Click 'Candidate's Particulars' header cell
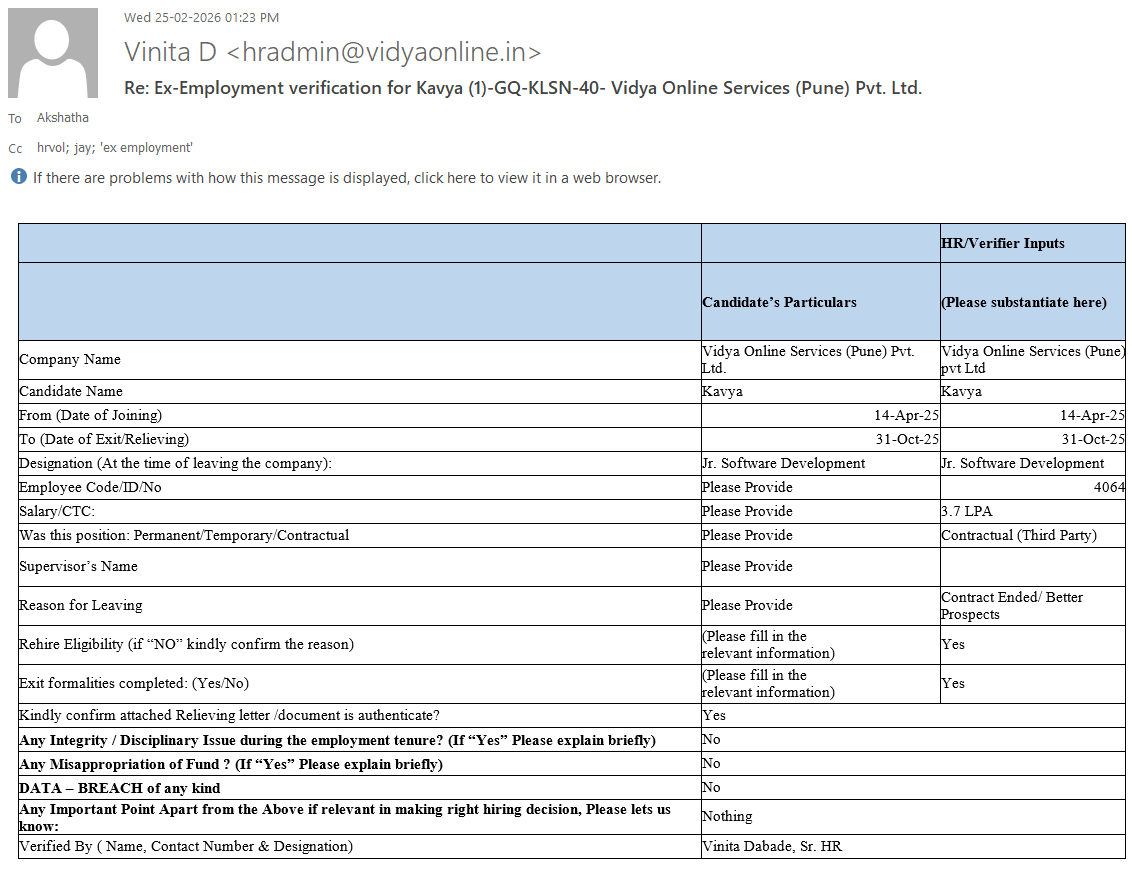 tap(820, 302)
